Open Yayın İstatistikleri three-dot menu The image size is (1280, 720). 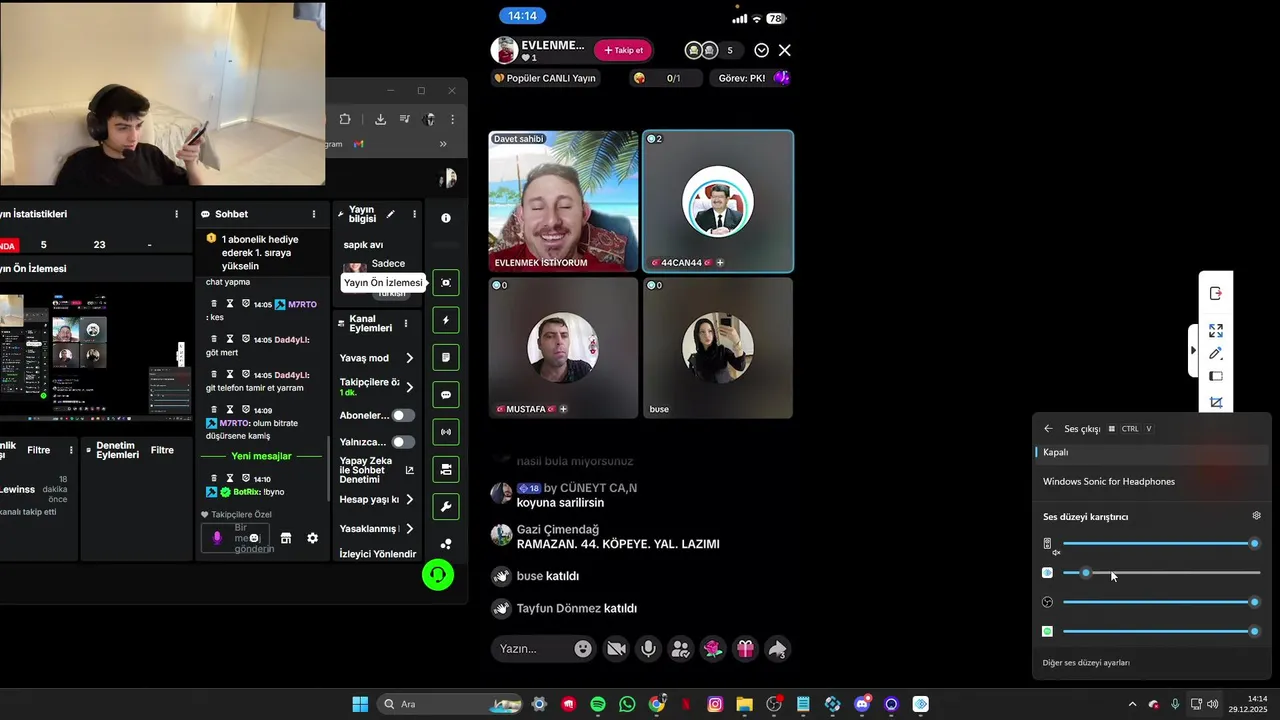(x=177, y=214)
